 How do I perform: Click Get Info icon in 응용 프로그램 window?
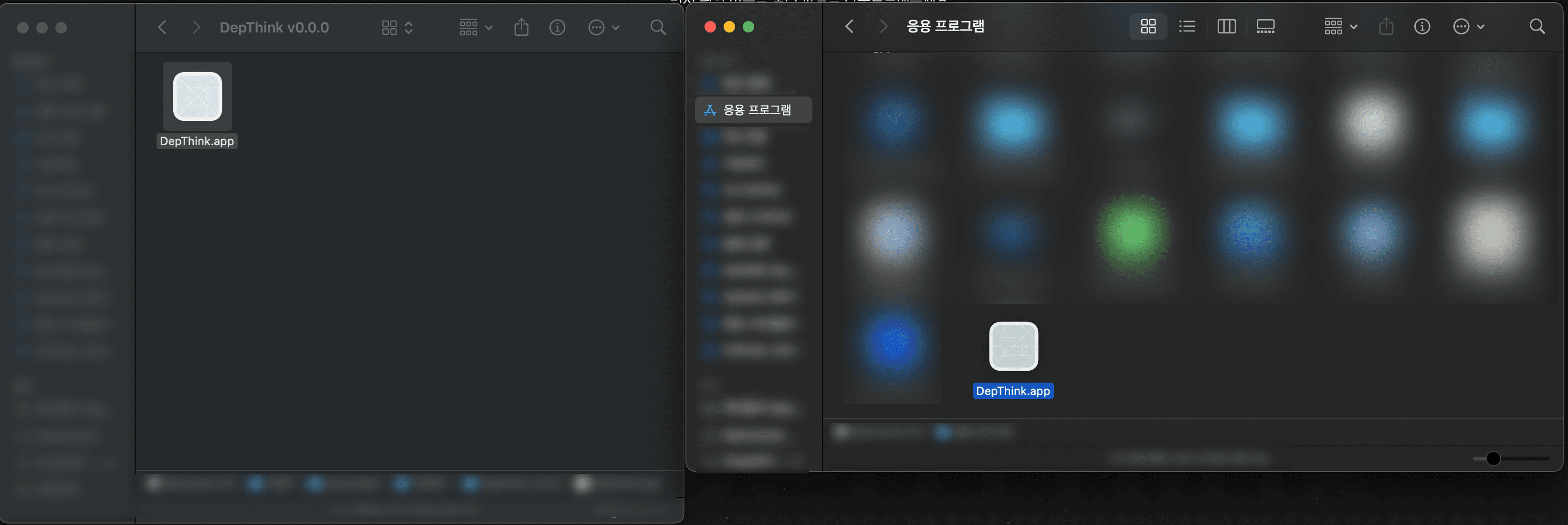(x=1422, y=26)
